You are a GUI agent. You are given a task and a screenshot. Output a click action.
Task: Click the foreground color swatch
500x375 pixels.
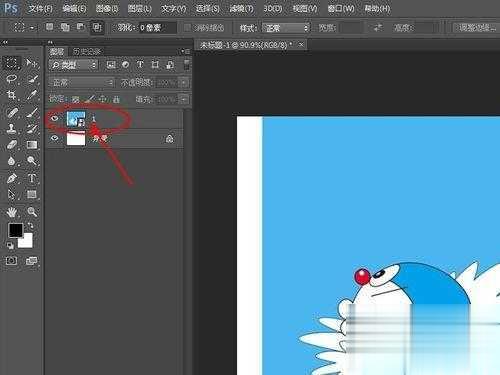pos(16,230)
